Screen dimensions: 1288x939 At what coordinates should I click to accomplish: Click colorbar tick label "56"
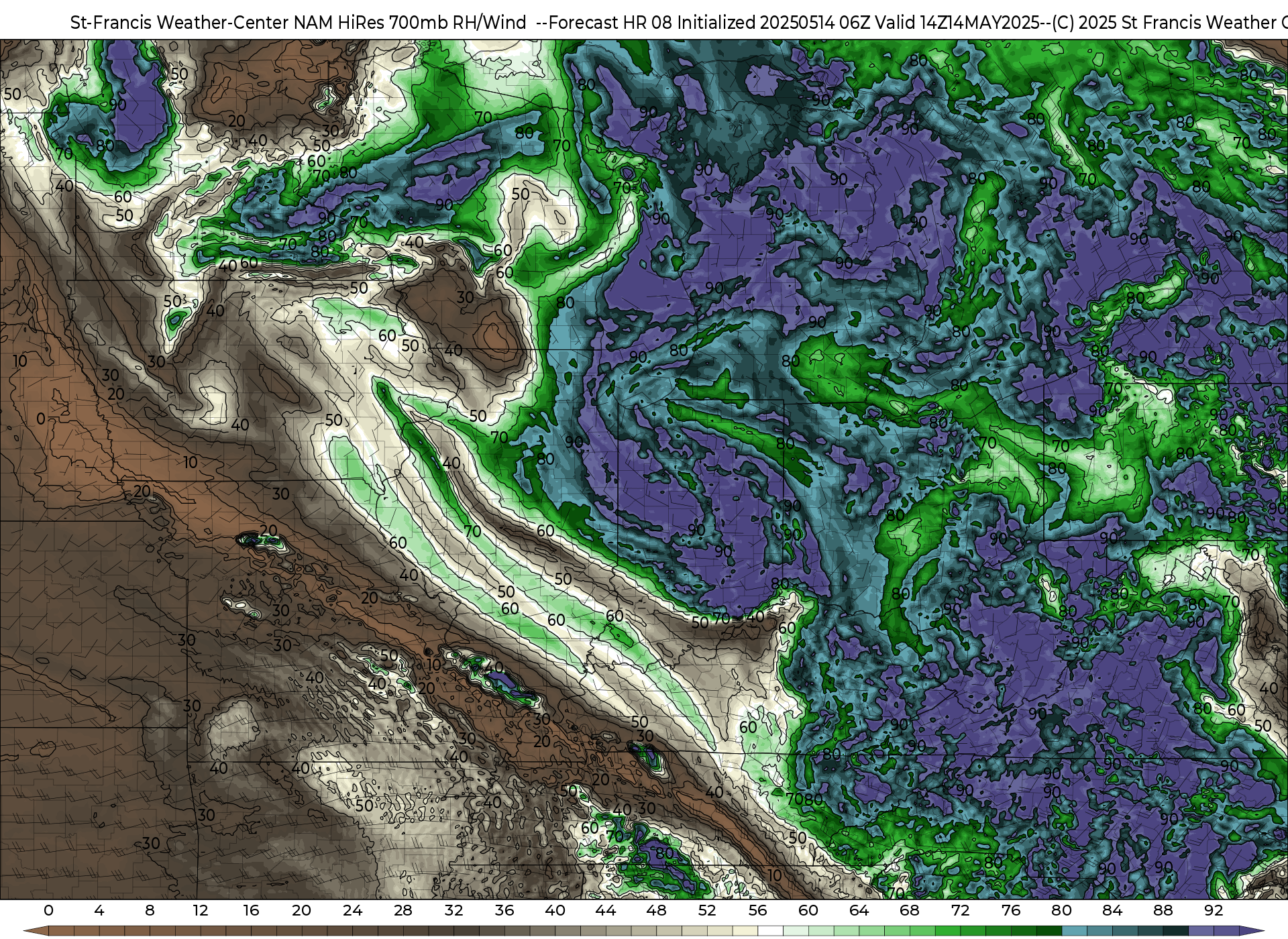(757, 911)
